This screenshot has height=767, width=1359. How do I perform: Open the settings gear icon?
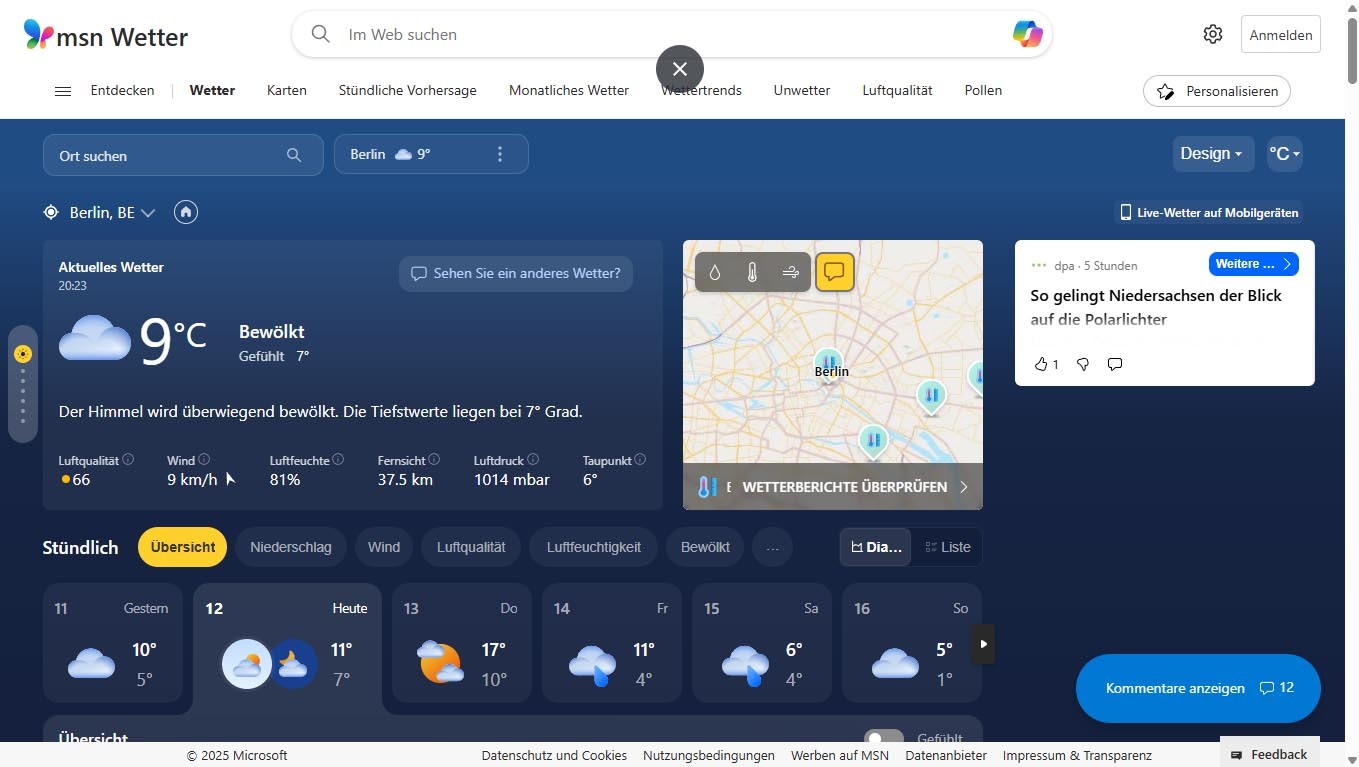(x=1212, y=34)
